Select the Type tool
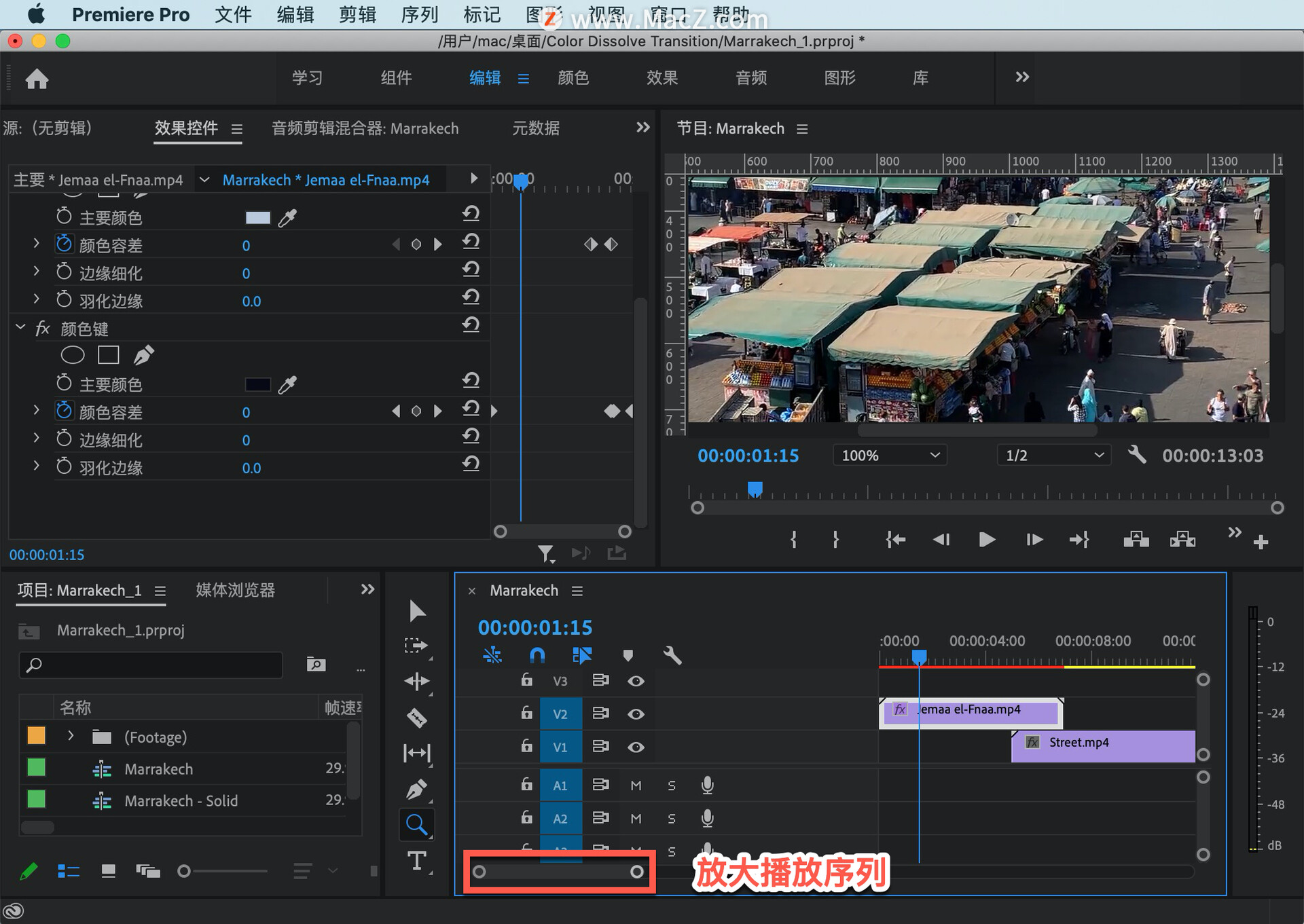Screen dimensions: 1304x924 click(416, 861)
